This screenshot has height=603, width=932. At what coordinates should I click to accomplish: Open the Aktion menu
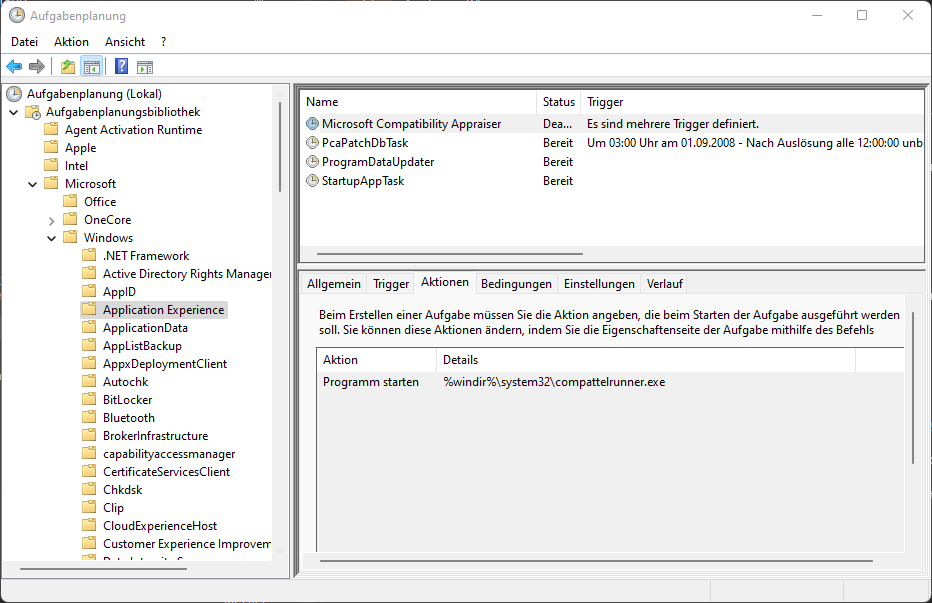coord(71,42)
